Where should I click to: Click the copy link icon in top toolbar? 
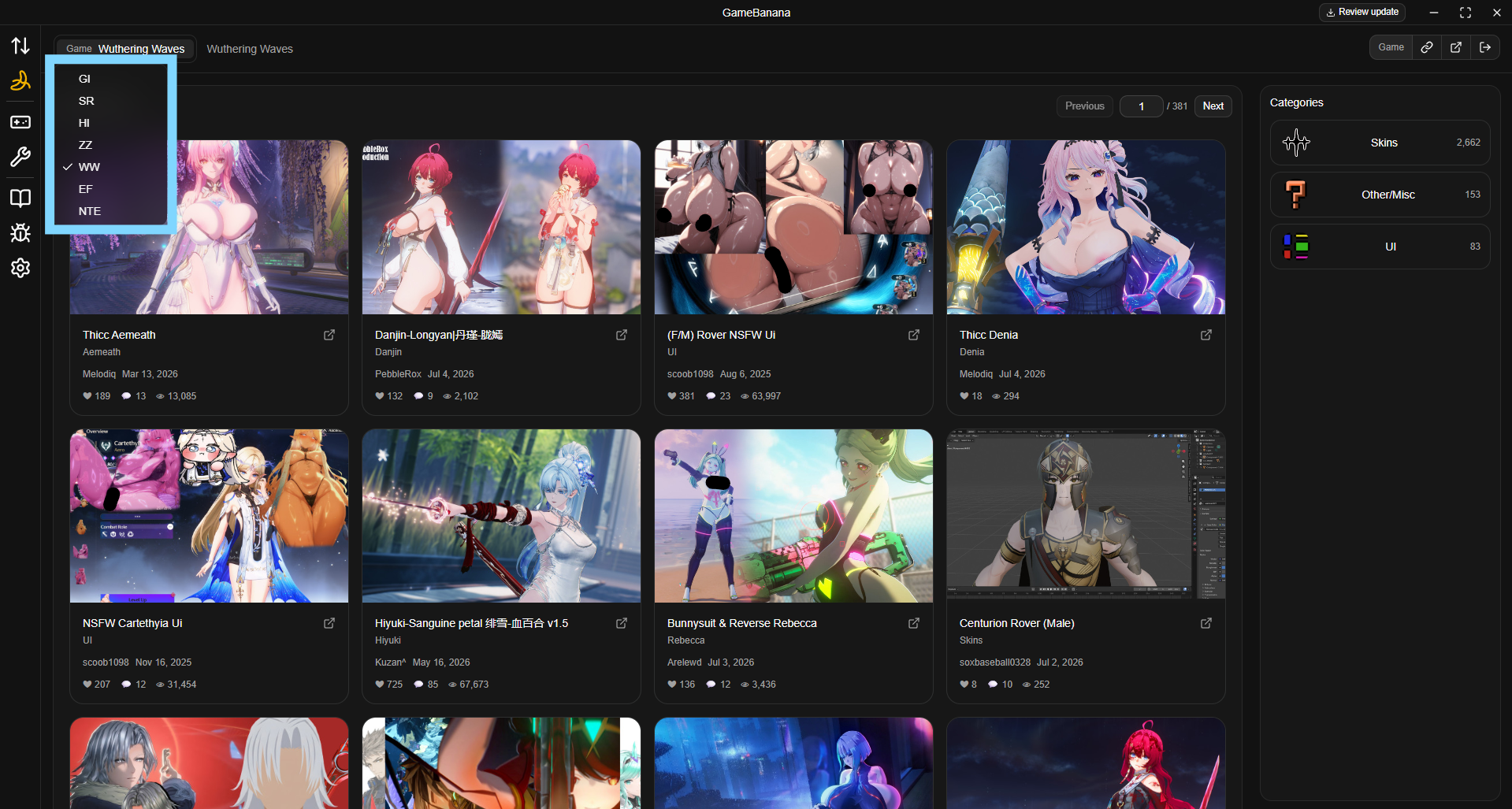click(1426, 47)
